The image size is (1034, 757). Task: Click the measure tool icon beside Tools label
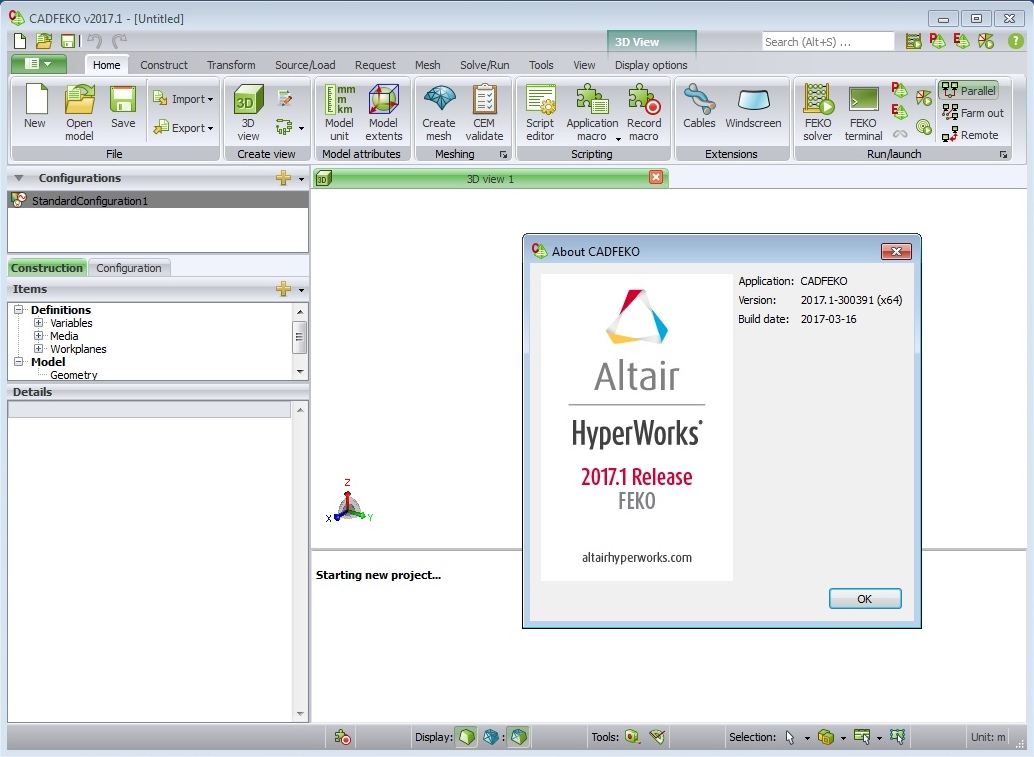tap(632, 737)
